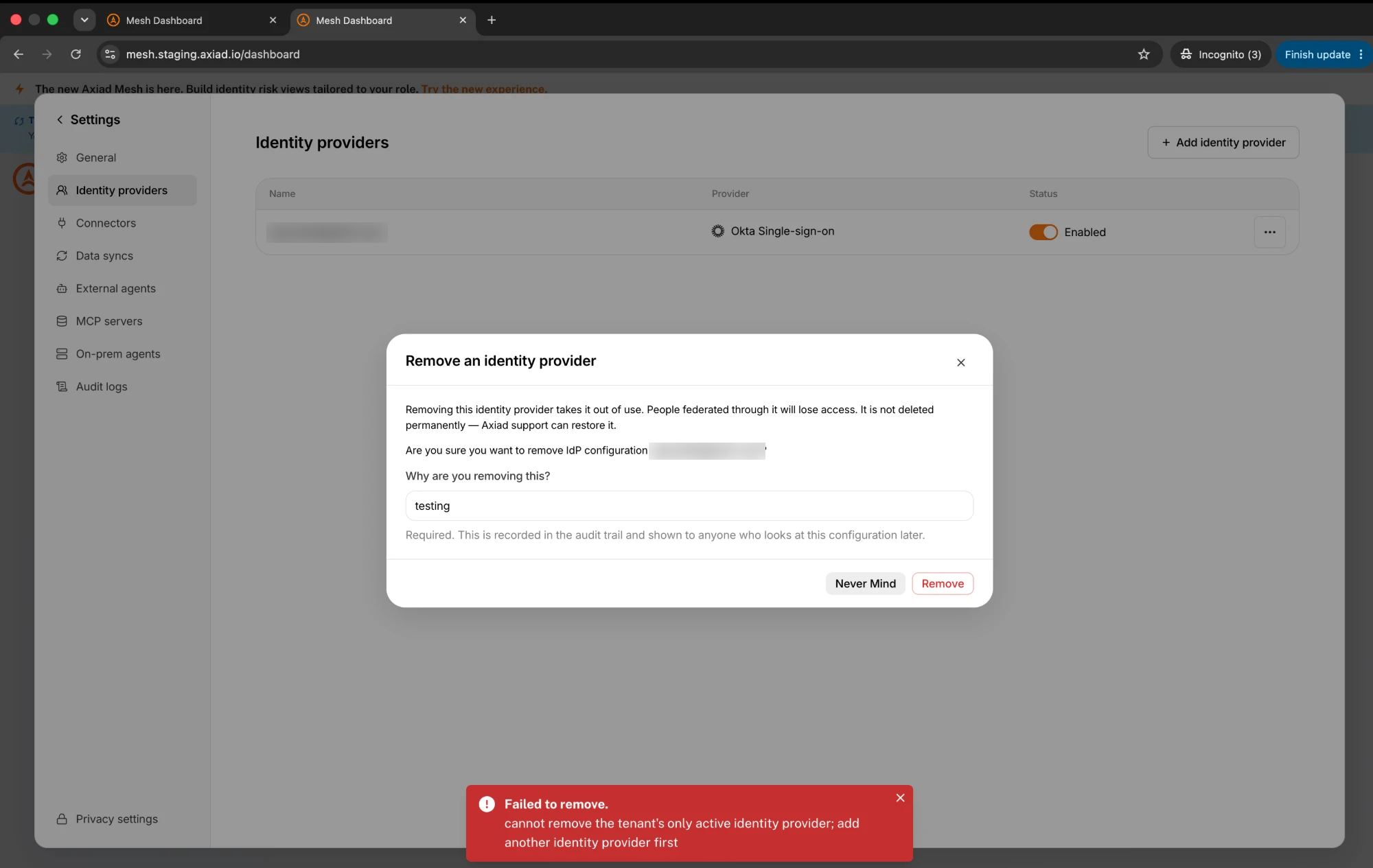Open Audit logs settings
Viewport: 1373px width, 868px height.
(122, 386)
